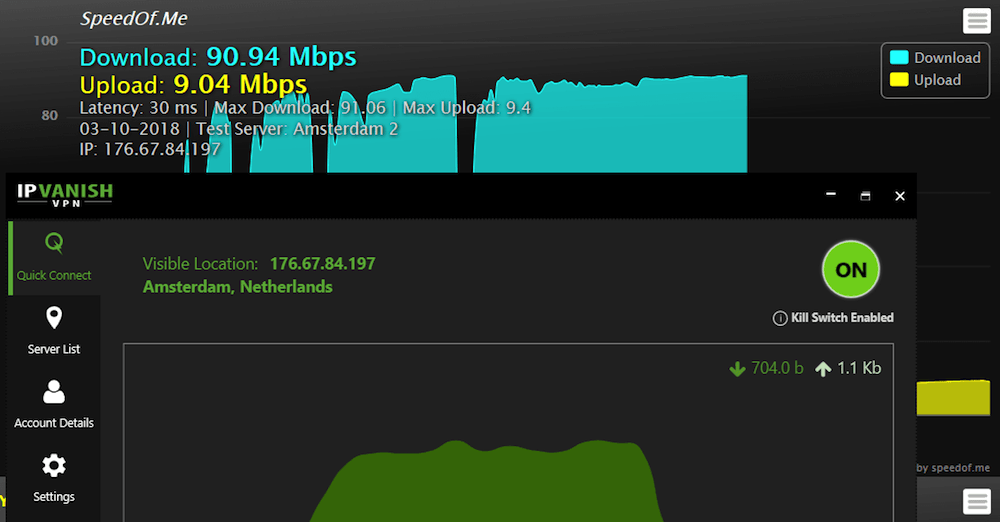
Task: Click the Kill Switch Enabled text
Action: 842,318
